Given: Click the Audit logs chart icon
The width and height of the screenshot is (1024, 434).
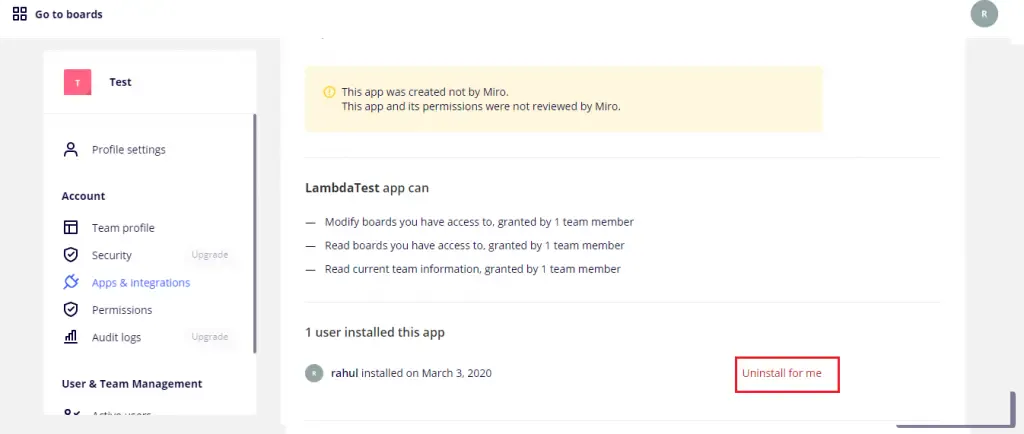Looking at the screenshot, I should point(70,337).
